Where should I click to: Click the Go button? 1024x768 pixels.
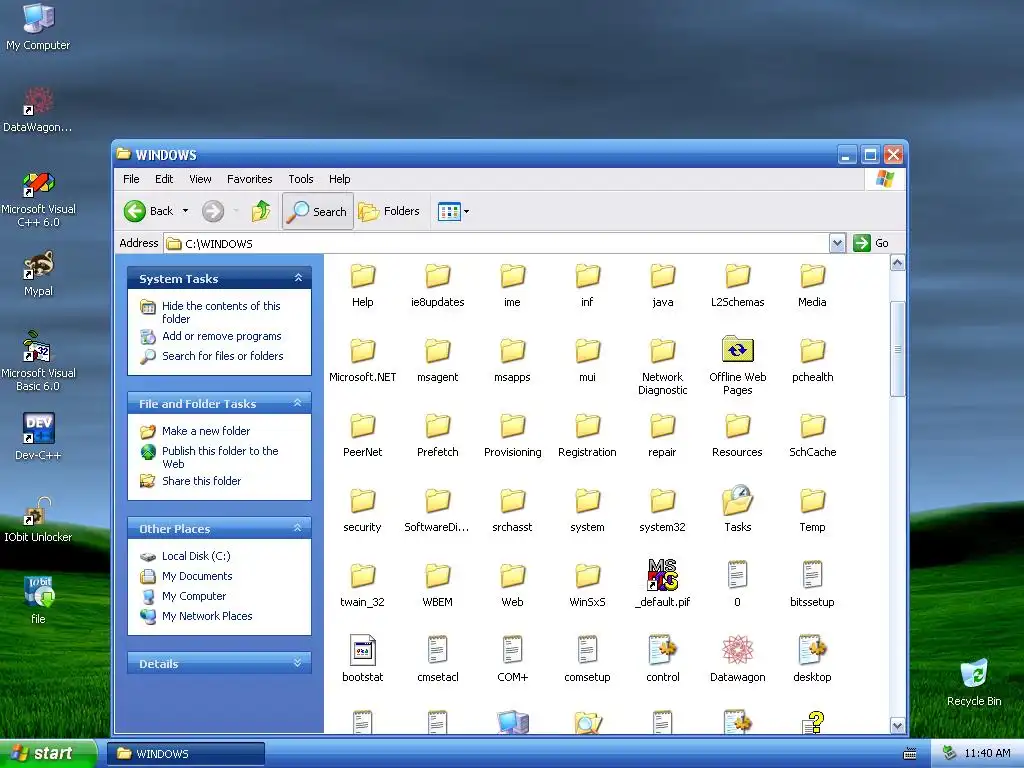click(x=871, y=243)
